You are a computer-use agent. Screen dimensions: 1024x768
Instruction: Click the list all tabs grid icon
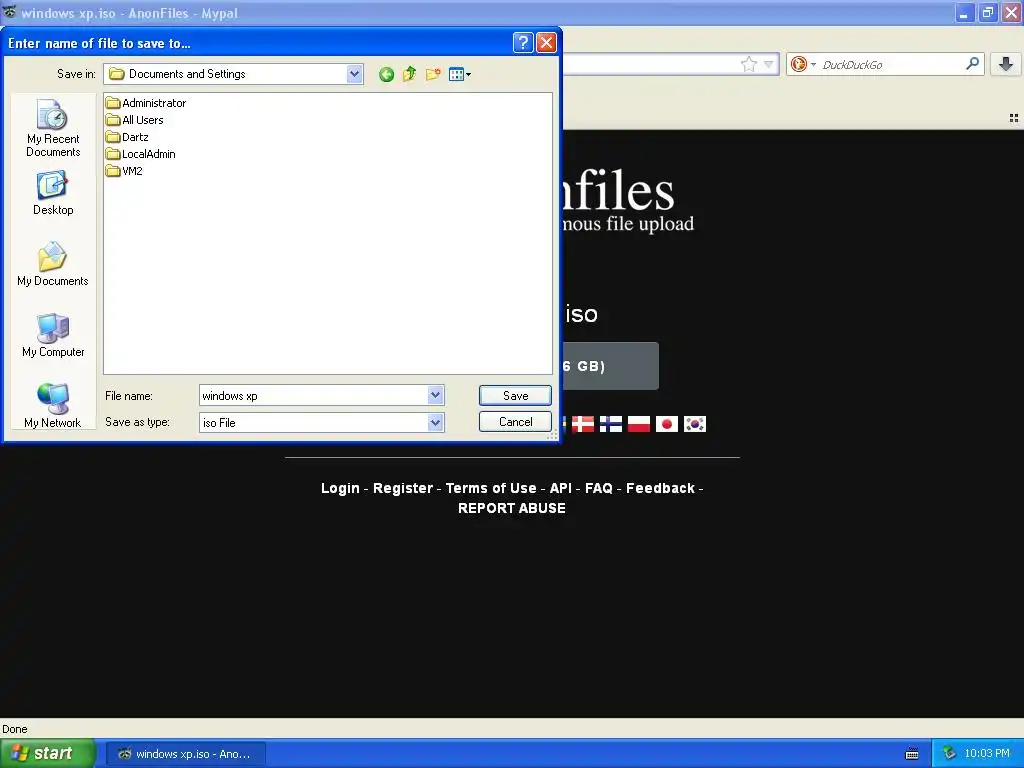[1014, 118]
